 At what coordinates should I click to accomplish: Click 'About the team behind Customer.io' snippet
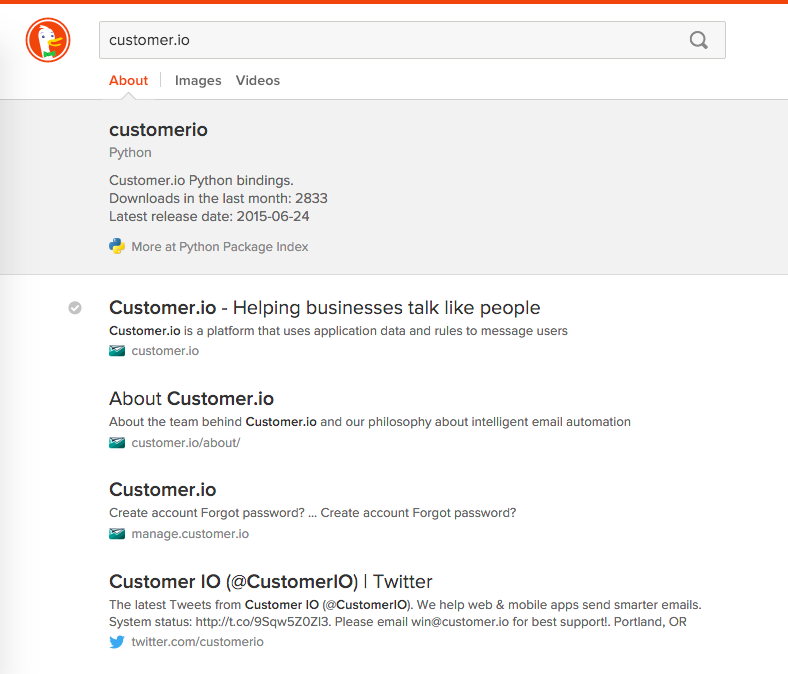click(370, 422)
